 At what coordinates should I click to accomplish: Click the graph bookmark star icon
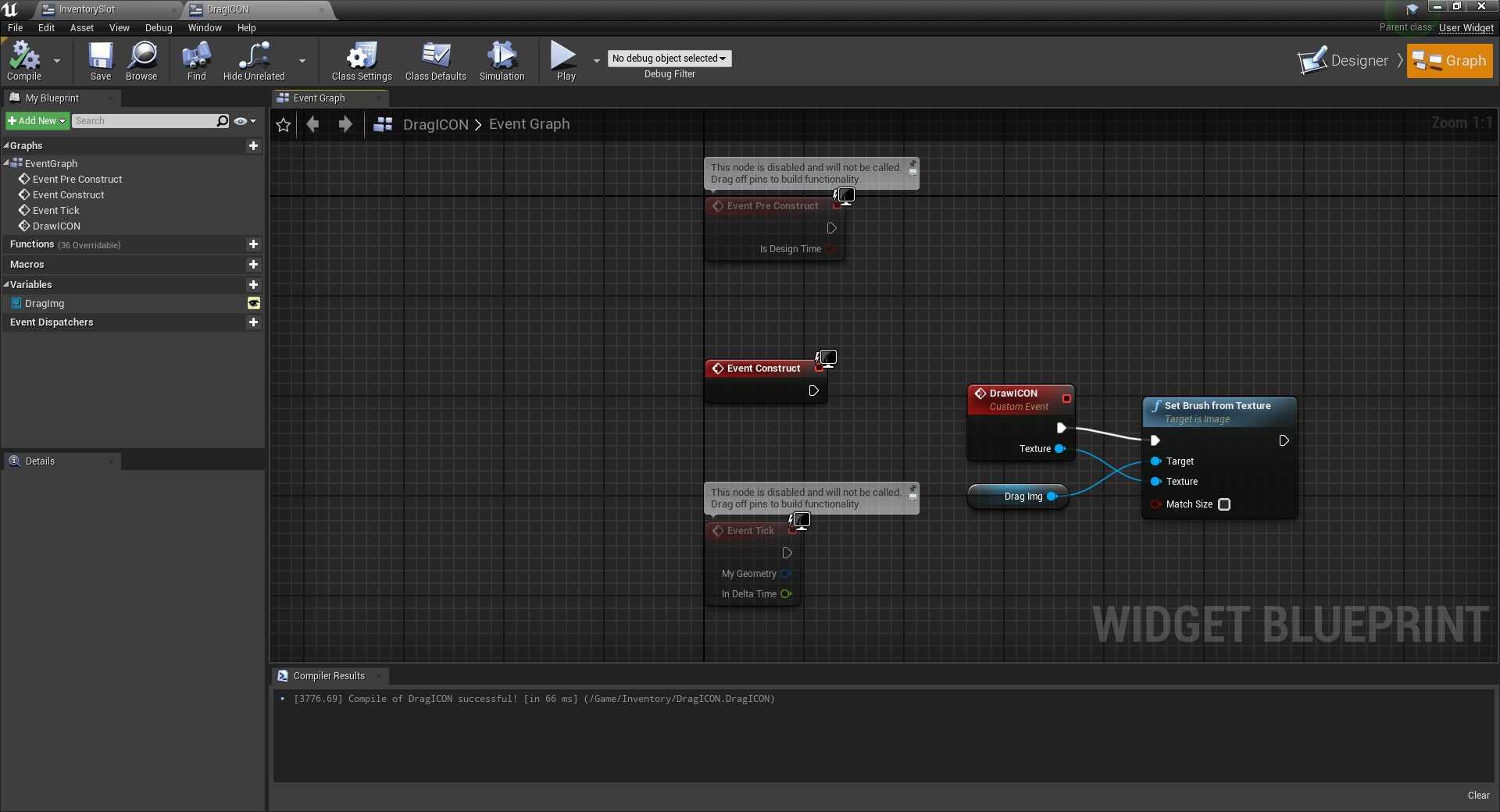[284, 125]
